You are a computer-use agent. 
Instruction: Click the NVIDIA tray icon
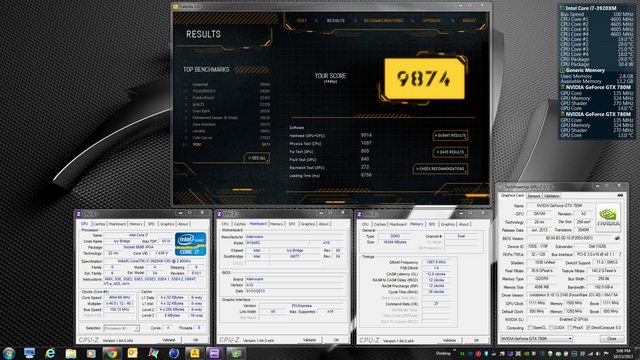coord(526,354)
